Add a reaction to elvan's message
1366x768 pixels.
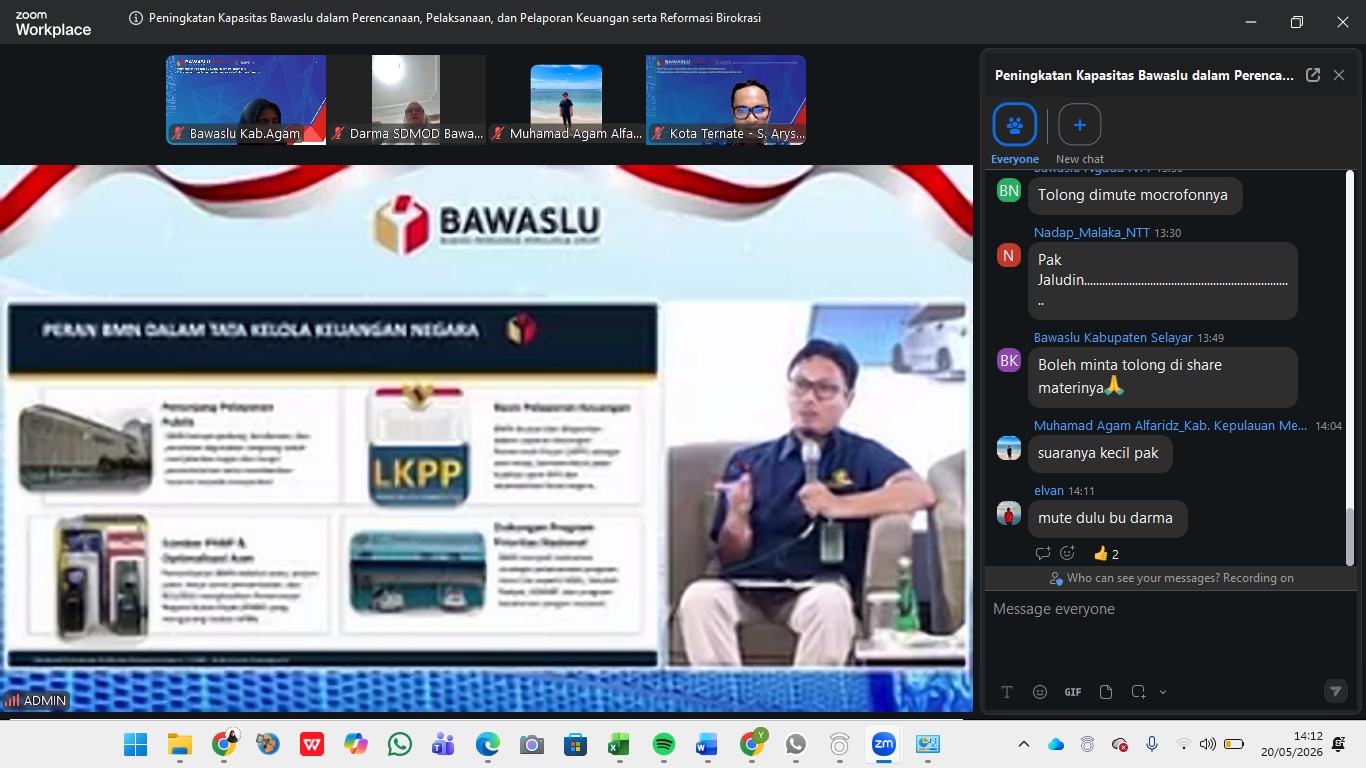coord(1068,553)
